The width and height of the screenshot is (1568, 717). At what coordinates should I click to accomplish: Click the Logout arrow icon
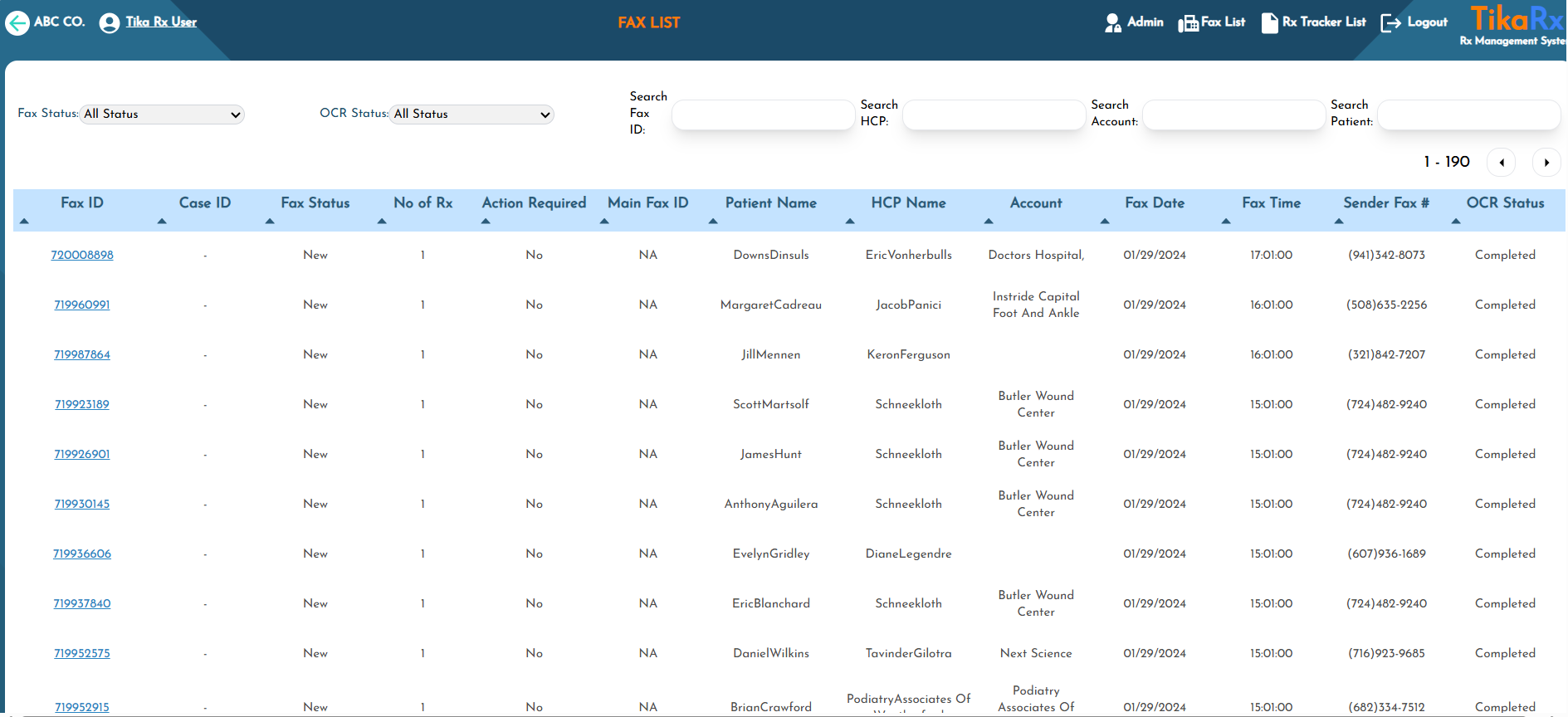pyautogui.click(x=1390, y=22)
